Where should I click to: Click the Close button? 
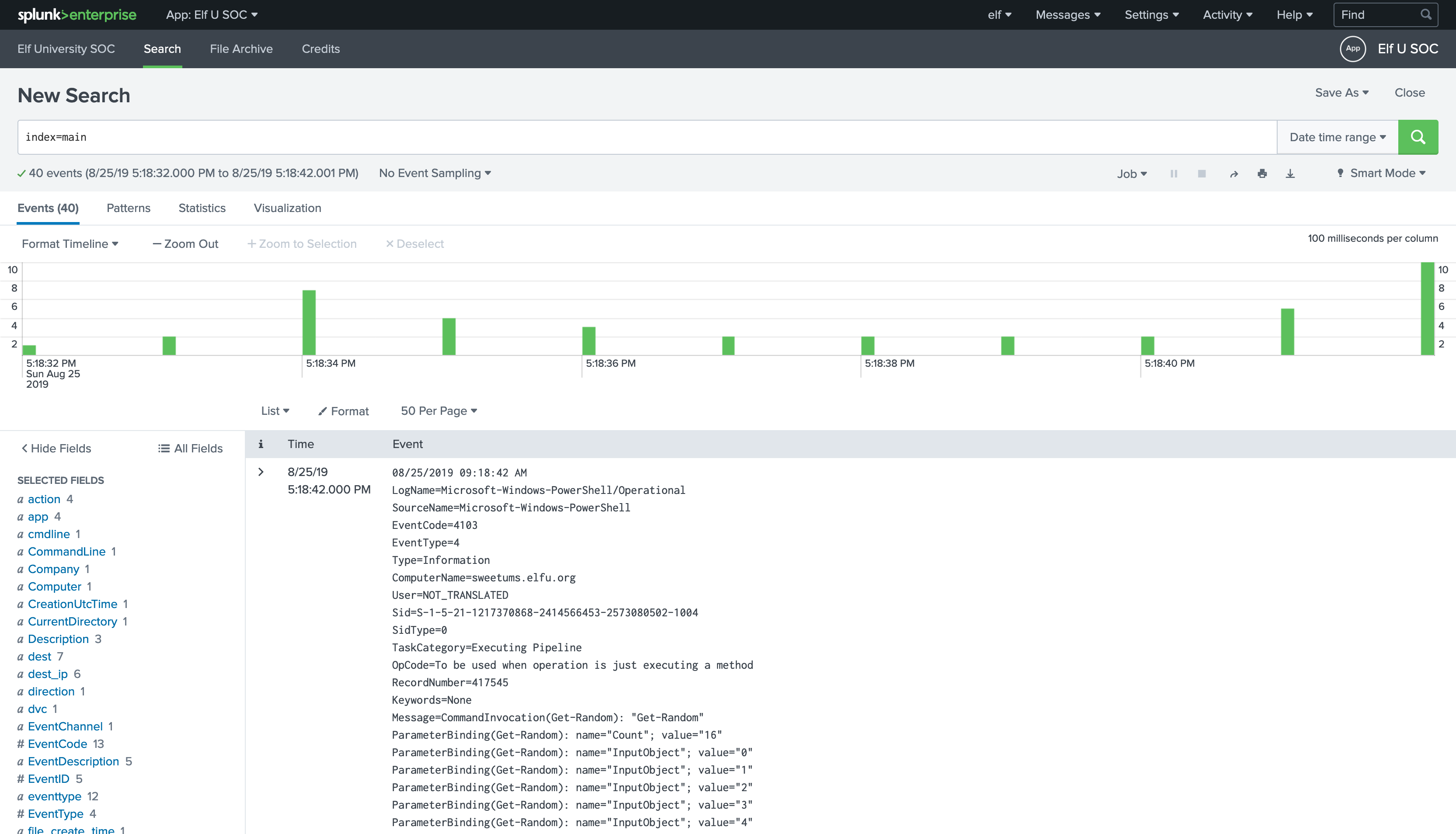click(x=1410, y=93)
